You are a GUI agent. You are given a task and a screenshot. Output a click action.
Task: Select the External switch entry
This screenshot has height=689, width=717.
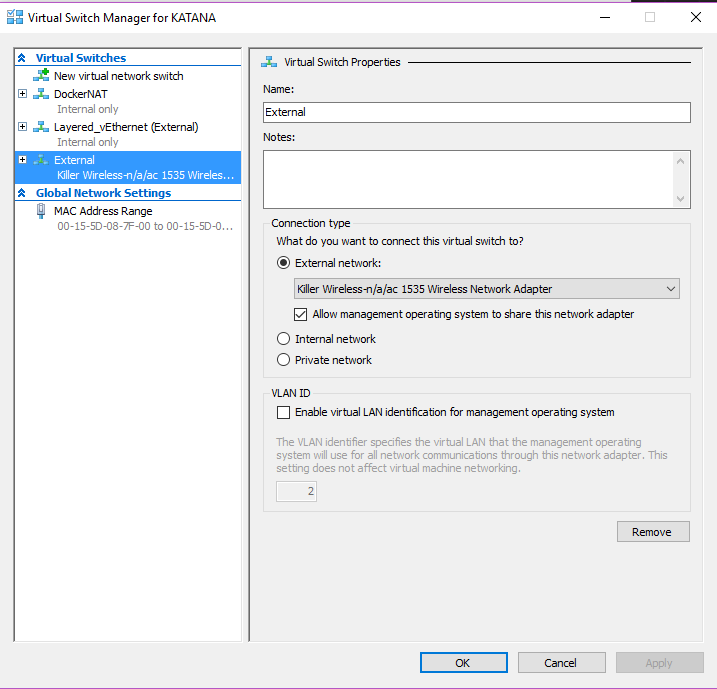[128, 167]
